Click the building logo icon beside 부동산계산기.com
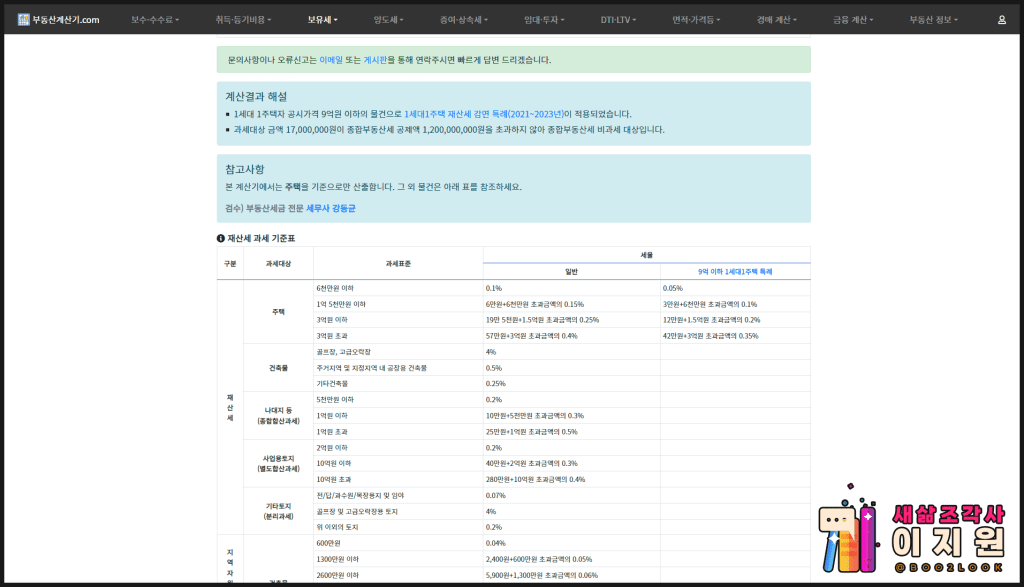The width and height of the screenshot is (1024, 587). [21, 19]
